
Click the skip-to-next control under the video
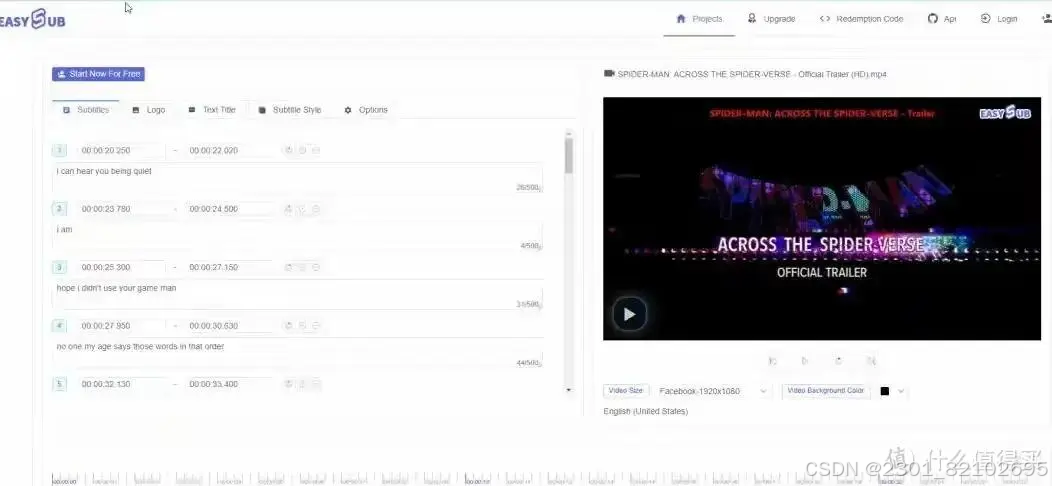pos(871,361)
